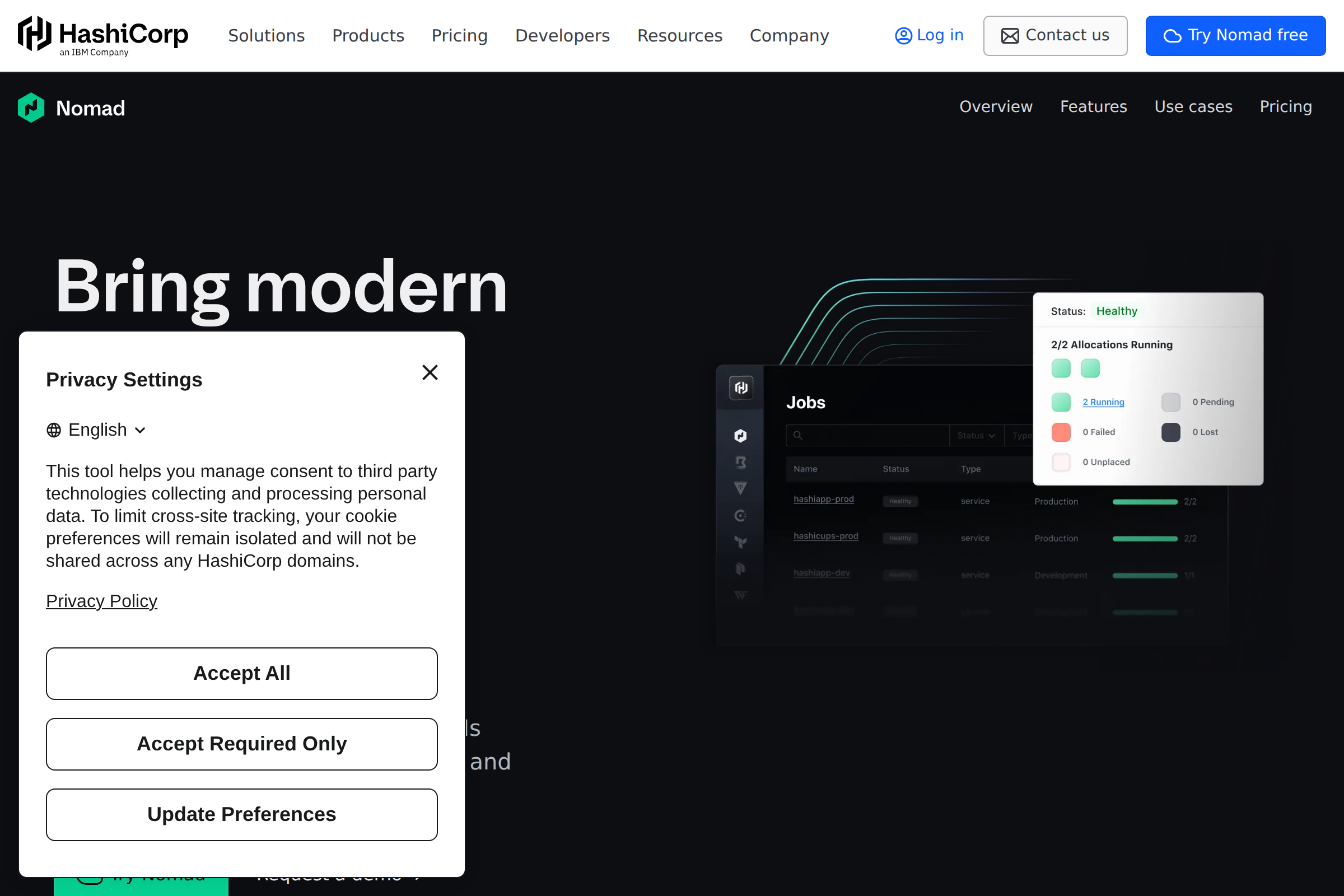Click the "0 Failed" label

[x=1099, y=432]
